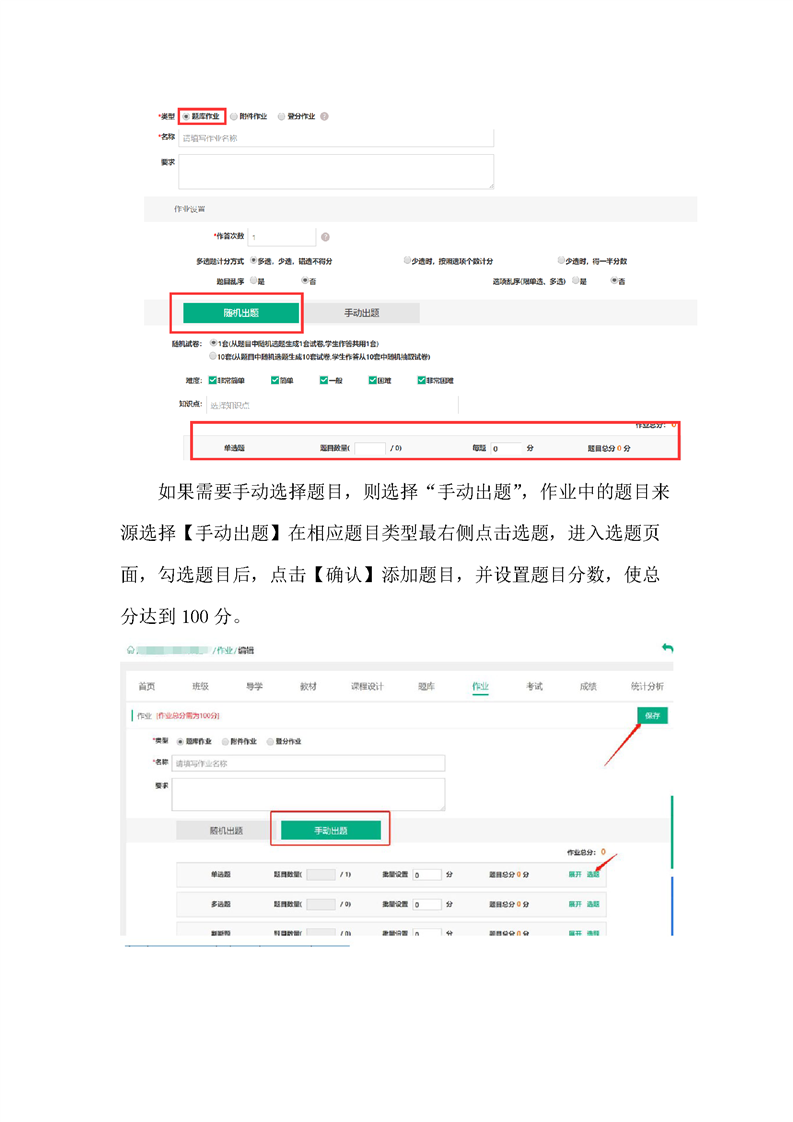Click 批量设置 score input in 多选题 row

[x=427, y=904]
